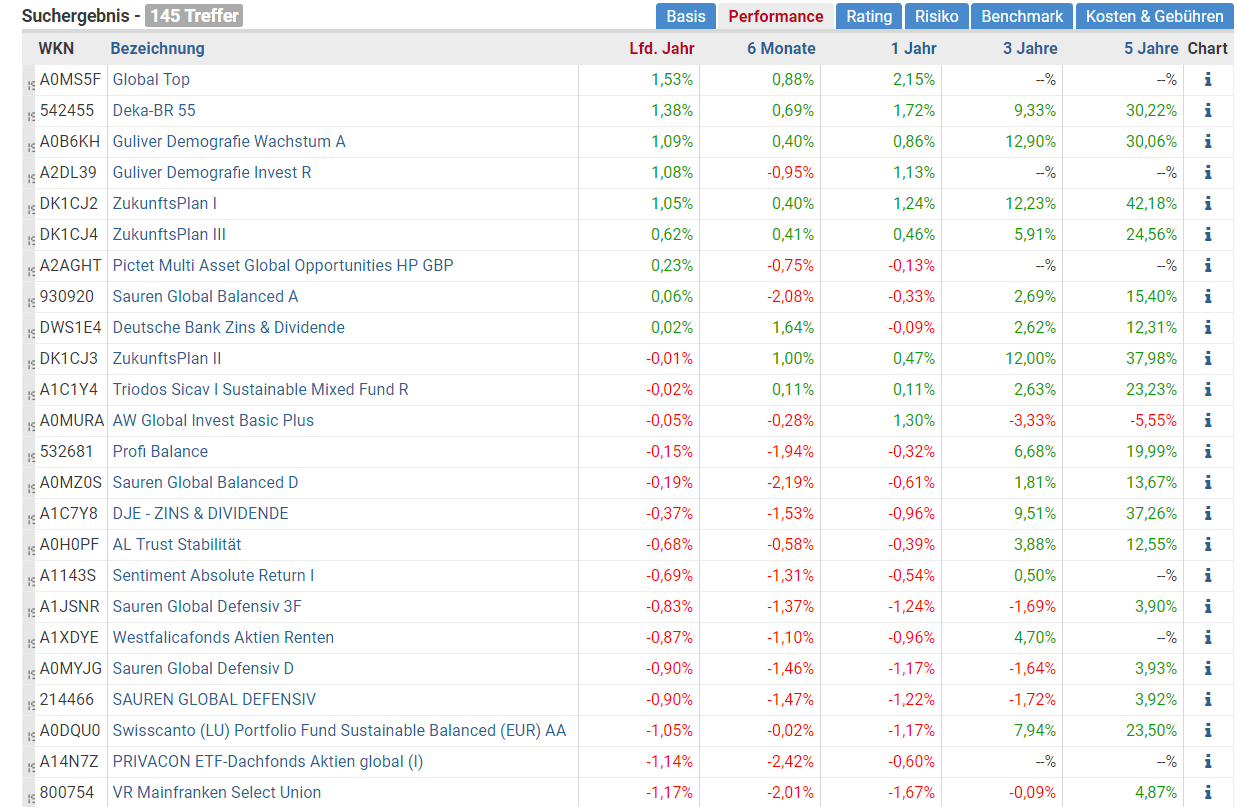Open Deutsche Bank Zins & Dividende fund
This screenshot has height=807, width=1237.
coord(229,328)
